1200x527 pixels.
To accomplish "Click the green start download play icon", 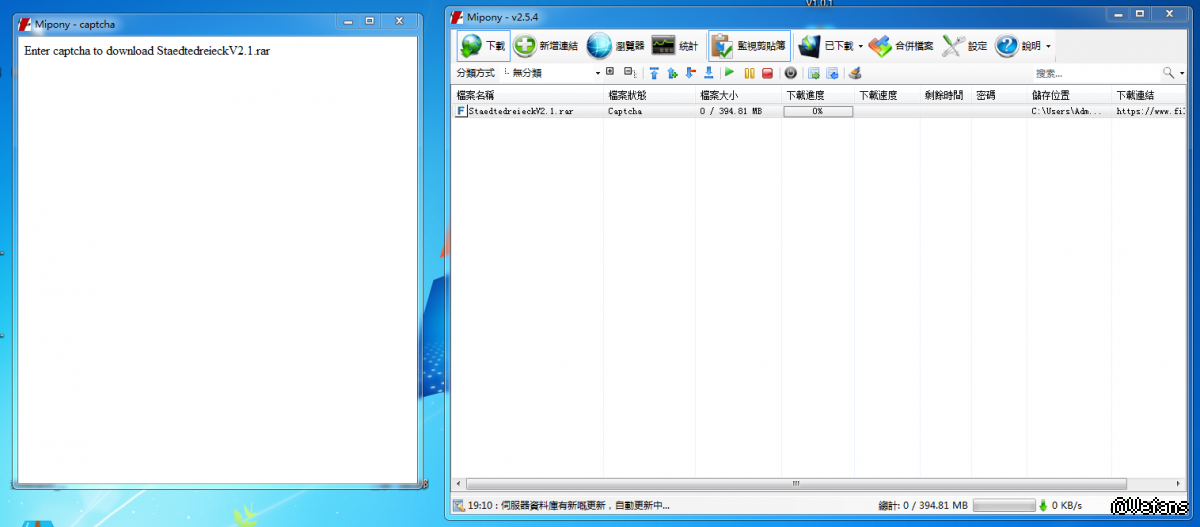I will coord(730,73).
